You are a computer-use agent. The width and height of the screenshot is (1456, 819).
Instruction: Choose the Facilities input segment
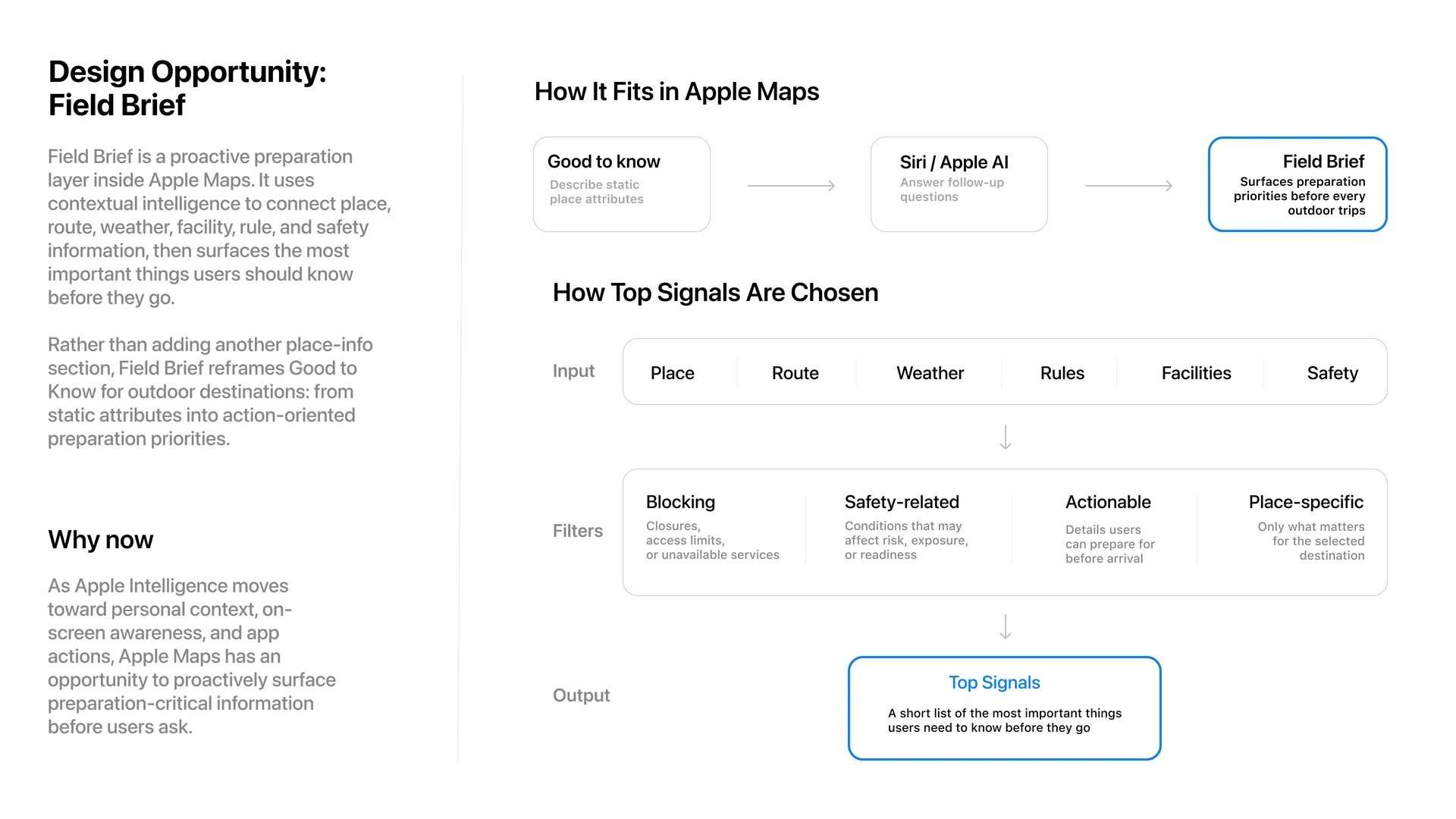coord(1197,373)
